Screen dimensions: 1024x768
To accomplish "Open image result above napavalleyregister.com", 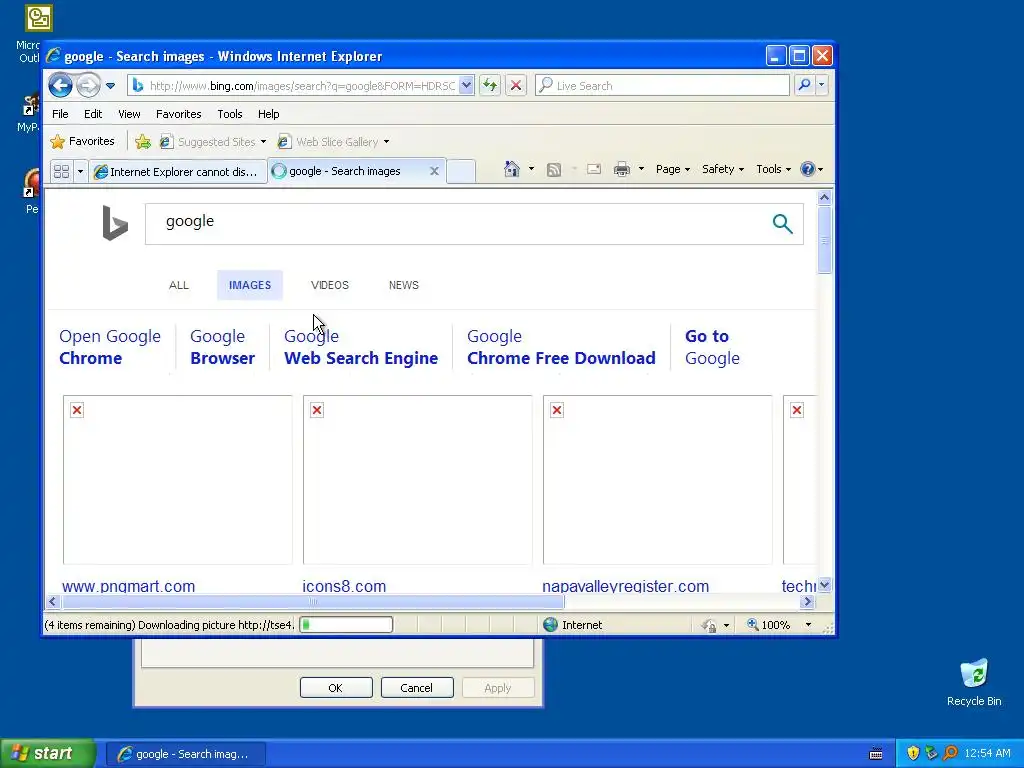I will [x=658, y=479].
